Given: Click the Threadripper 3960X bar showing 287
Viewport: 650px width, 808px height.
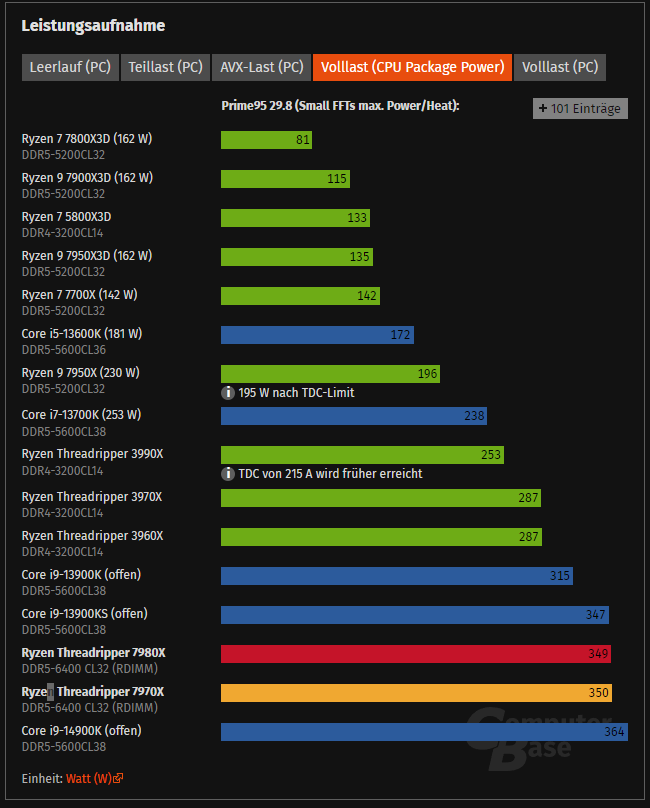Looking at the screenshot, I should coord(381,537).
